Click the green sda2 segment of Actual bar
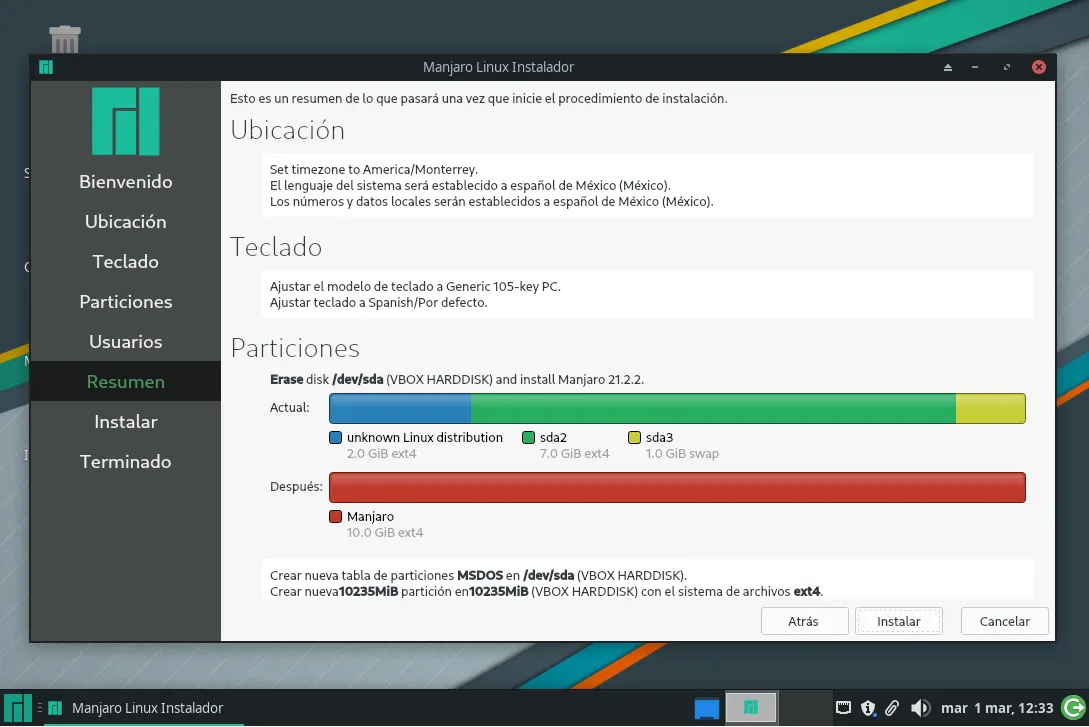This screenshot has height=727, width=1089. coord(713,408)
